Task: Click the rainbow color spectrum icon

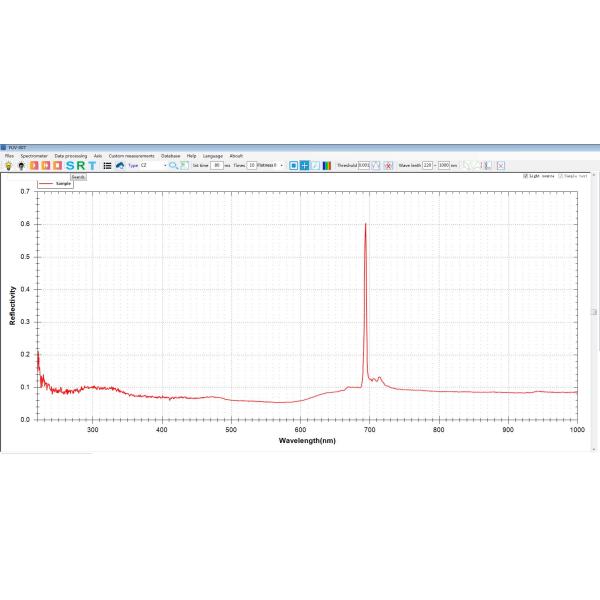Action: coord(327,165)
